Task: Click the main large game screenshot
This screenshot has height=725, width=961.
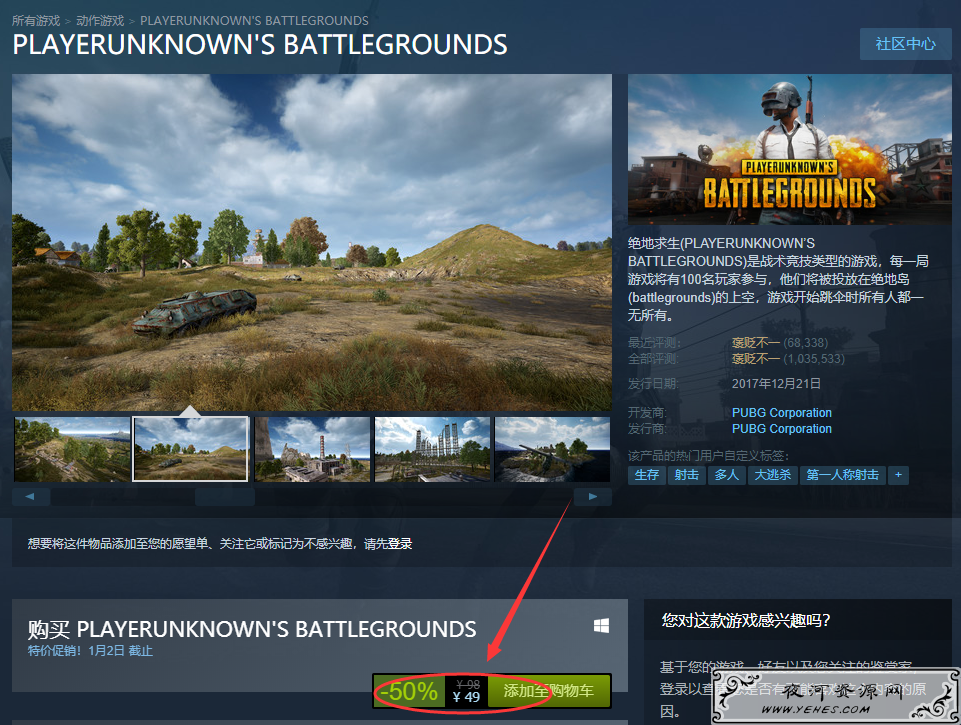Action: [x=312, y=242]
